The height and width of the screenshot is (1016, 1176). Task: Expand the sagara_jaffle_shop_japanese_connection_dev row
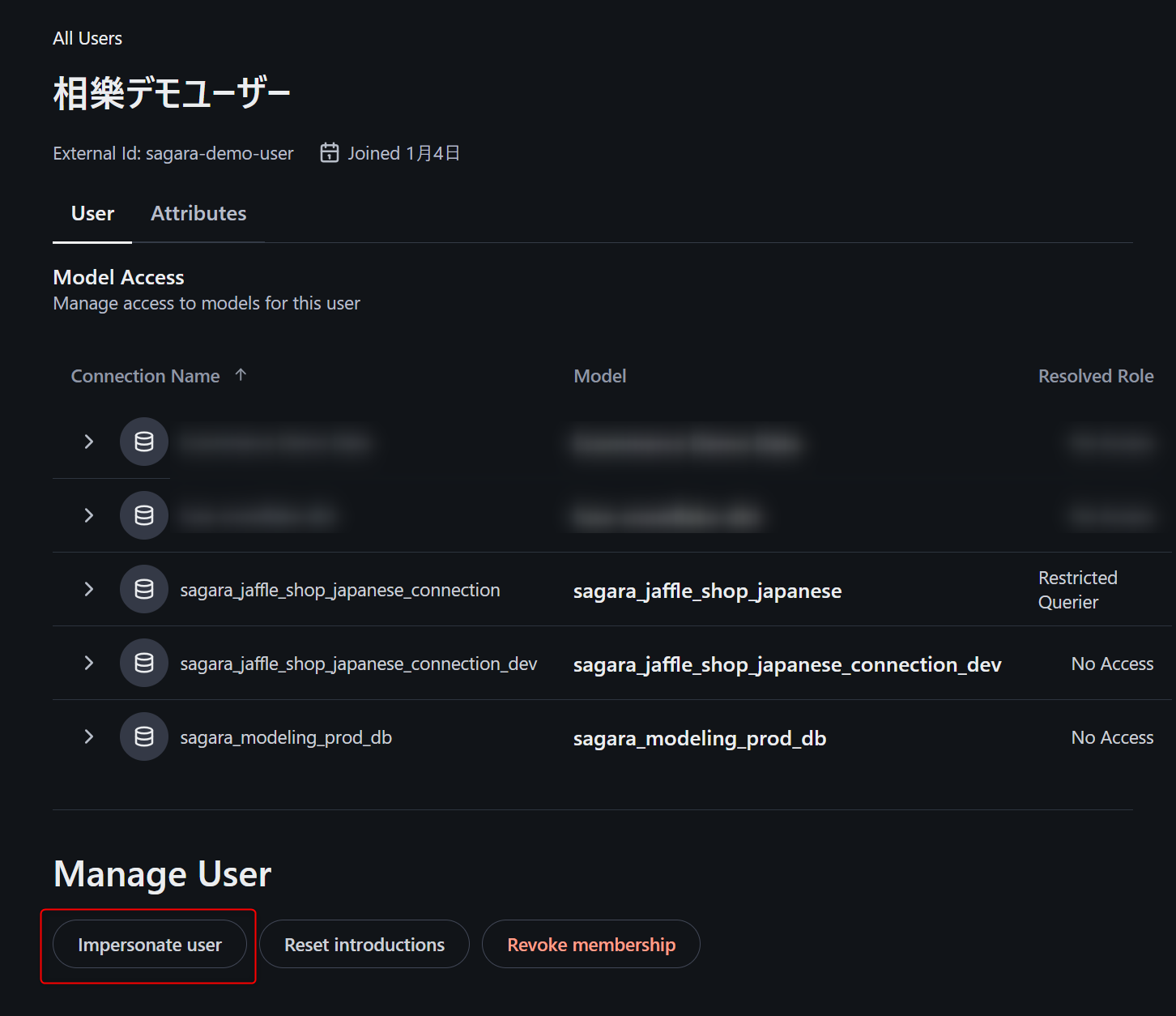(x=89, y=663)
